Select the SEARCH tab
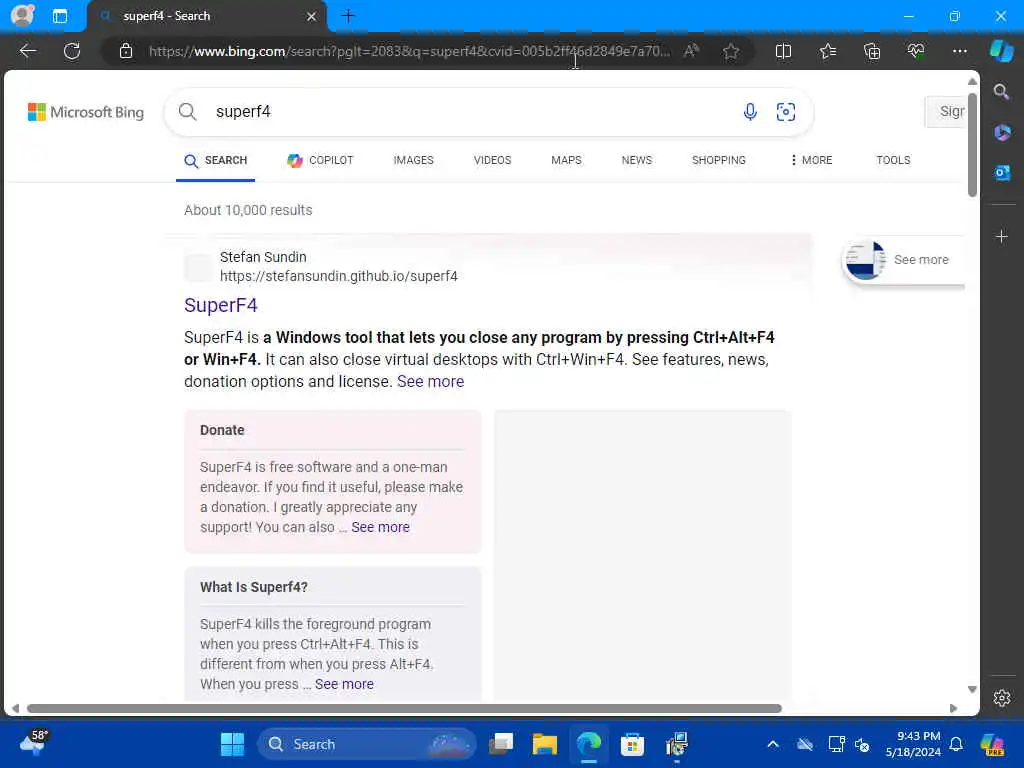This screenshot has width=1024, height=768. 216,161
